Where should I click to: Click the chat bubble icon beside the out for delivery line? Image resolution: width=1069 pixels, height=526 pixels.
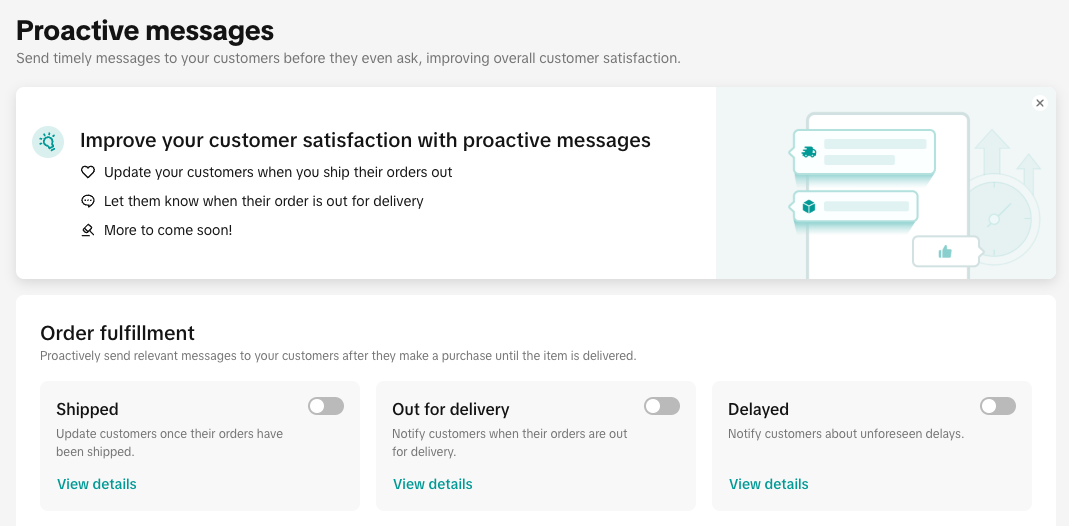click(88, 201)
